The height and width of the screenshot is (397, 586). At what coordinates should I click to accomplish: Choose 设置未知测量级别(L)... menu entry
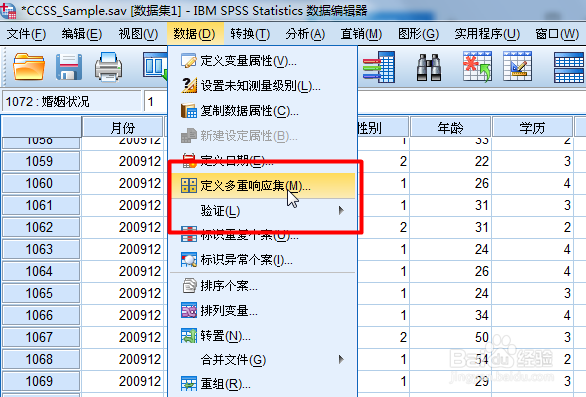[263, 86]
